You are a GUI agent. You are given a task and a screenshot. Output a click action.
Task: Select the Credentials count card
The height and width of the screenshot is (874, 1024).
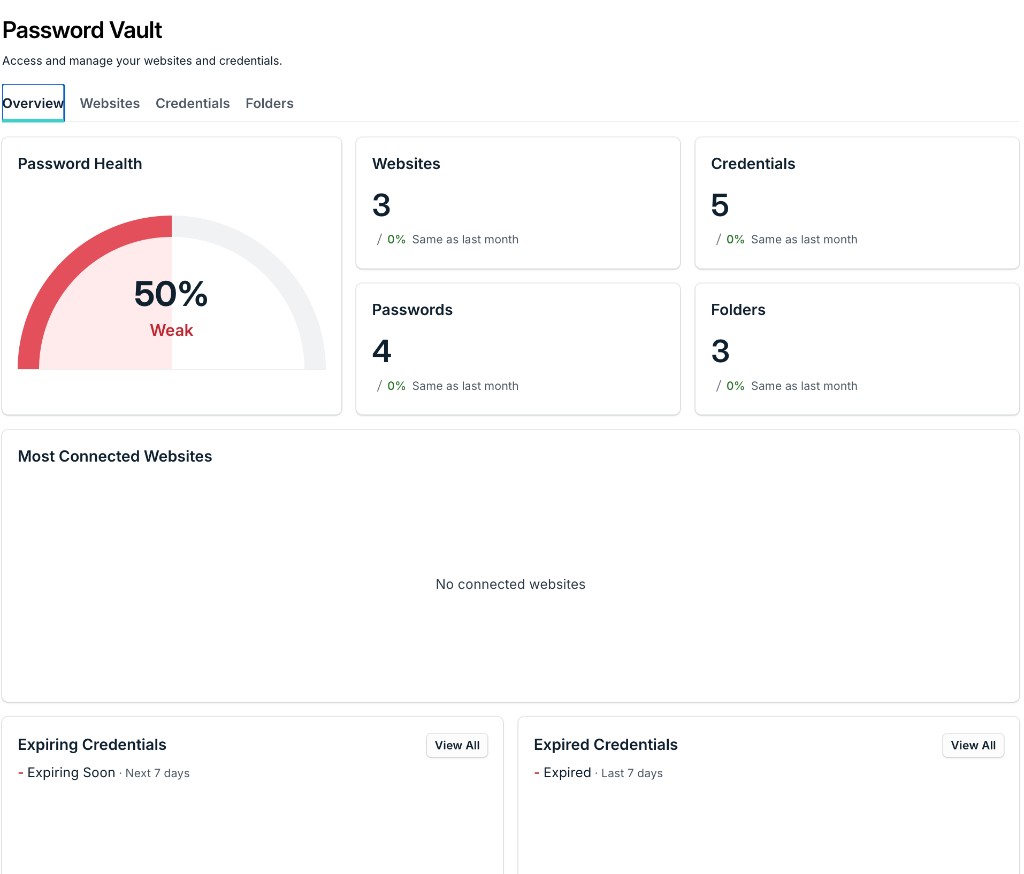857,202
